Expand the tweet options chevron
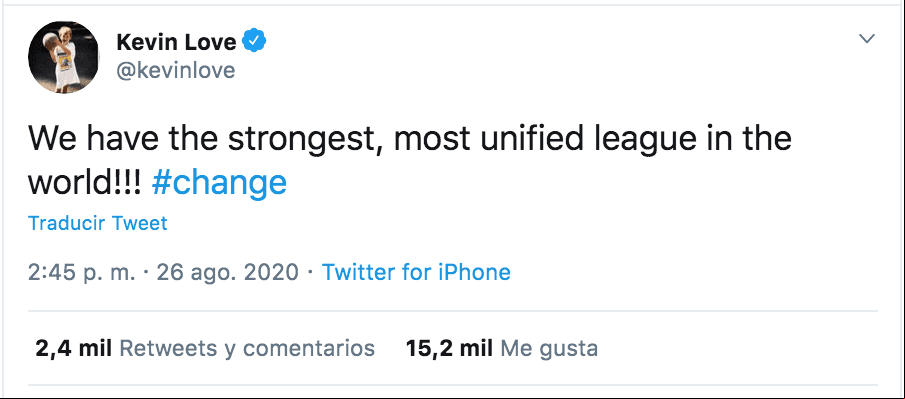This screenshot has width=905, height=399. [867, 39]
